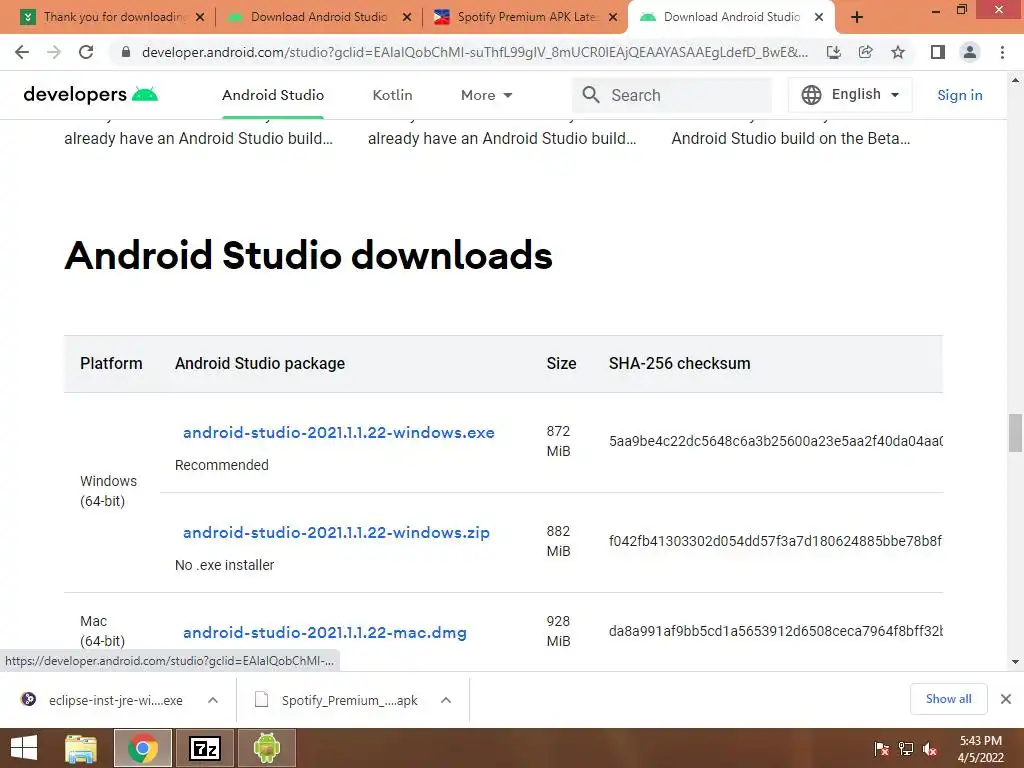
Task: Select the Android Studio nav tab
Action: coord(273,95)
